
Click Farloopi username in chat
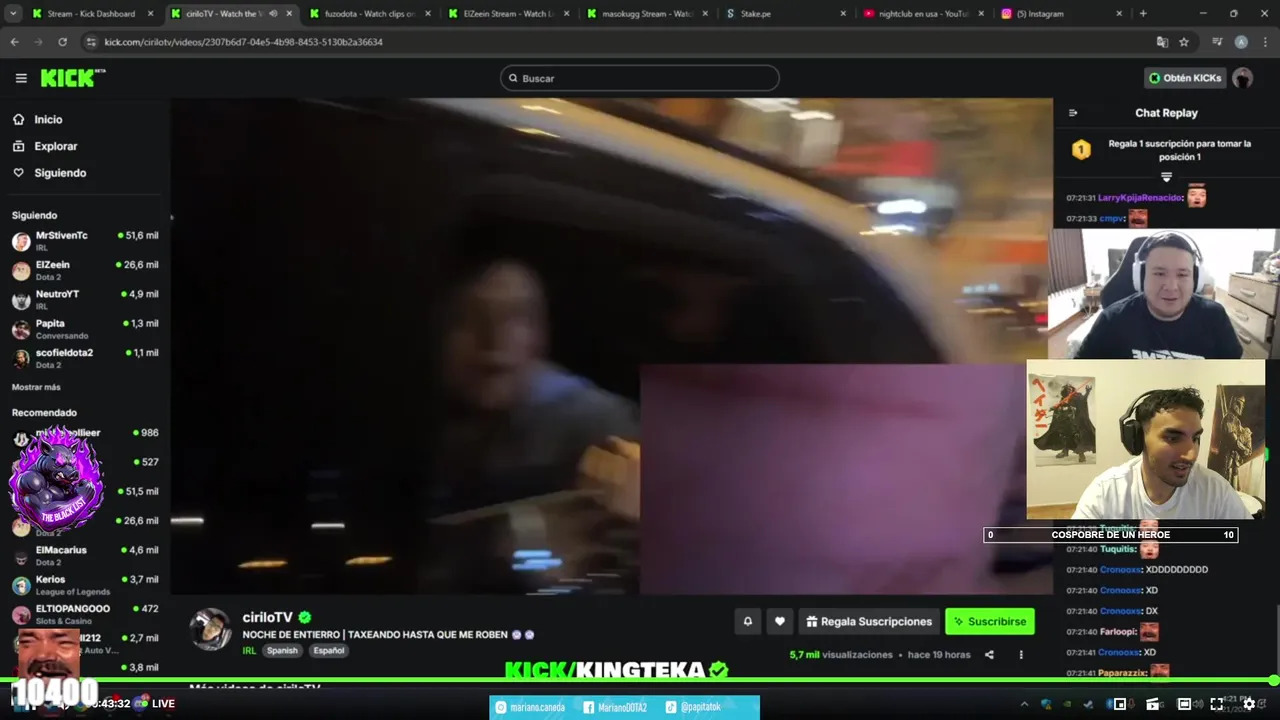pos(1117,632)
